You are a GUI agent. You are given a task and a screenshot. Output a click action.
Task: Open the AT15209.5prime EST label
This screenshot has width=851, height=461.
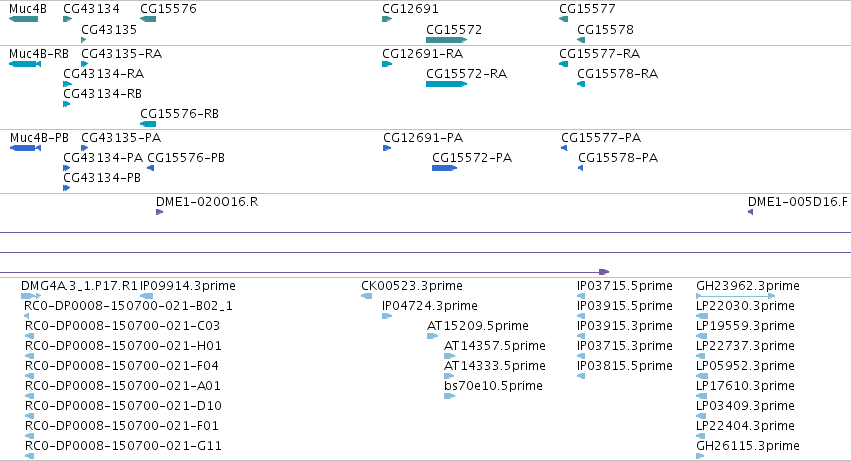point(478,326)
